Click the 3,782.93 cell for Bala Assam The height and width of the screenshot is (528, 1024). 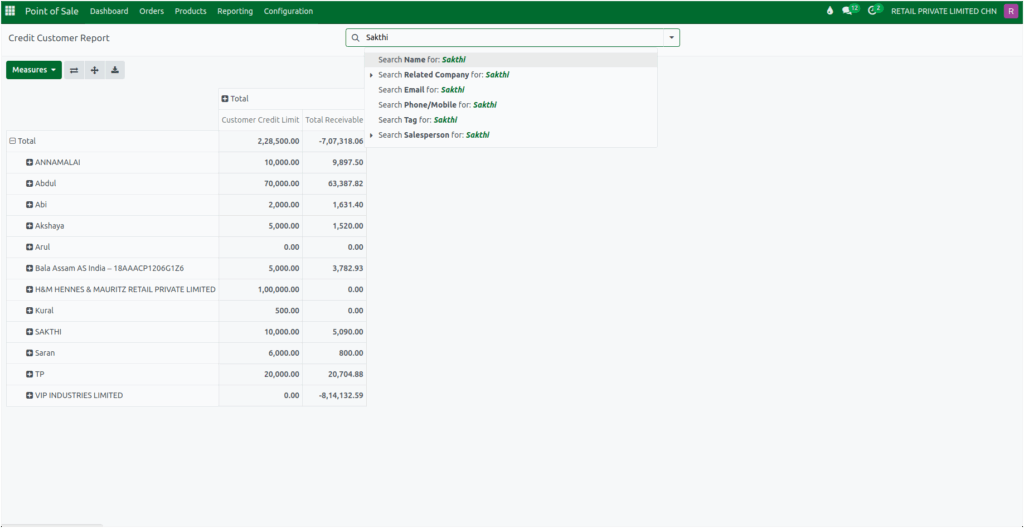pos(334,269)
